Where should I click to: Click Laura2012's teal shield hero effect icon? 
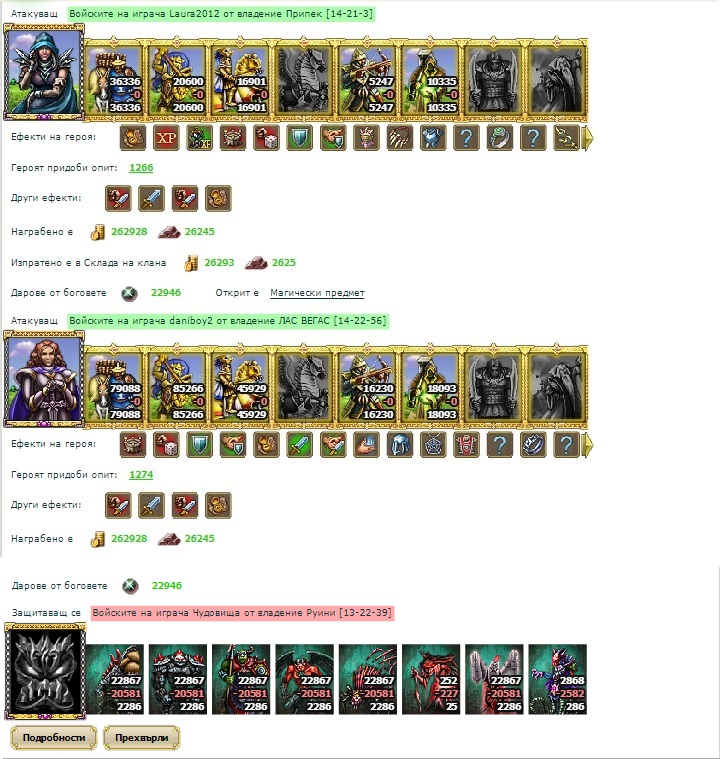(x=300, y=138)
